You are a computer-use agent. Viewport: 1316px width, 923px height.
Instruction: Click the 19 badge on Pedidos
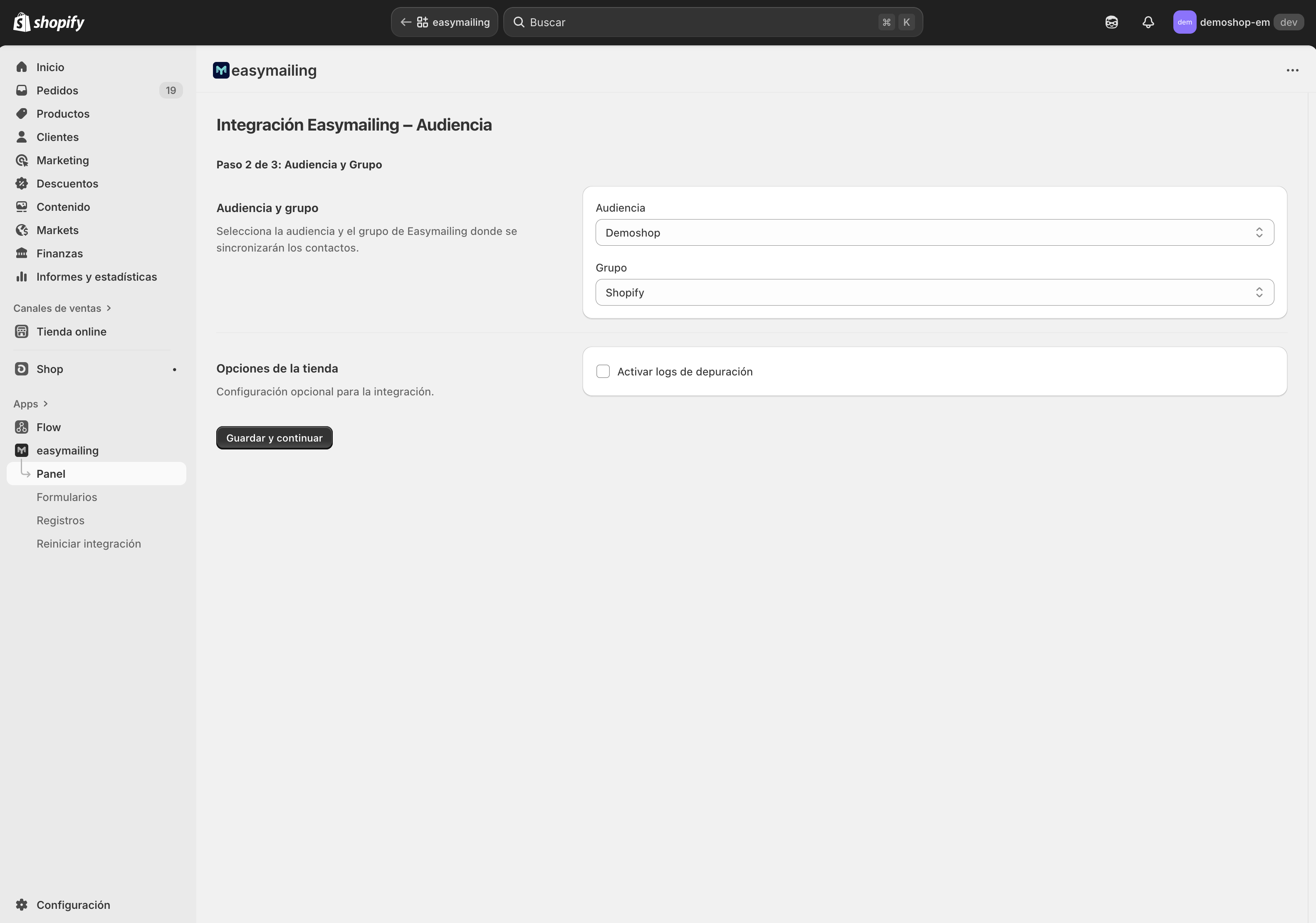coord(171,91)
